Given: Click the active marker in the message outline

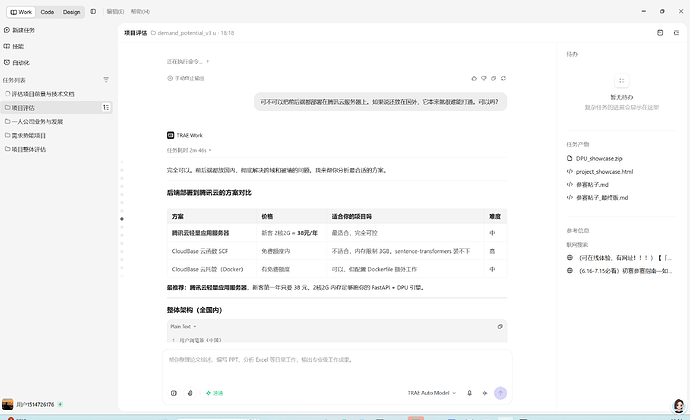Looking at the screenshot, I should (122, 219).
